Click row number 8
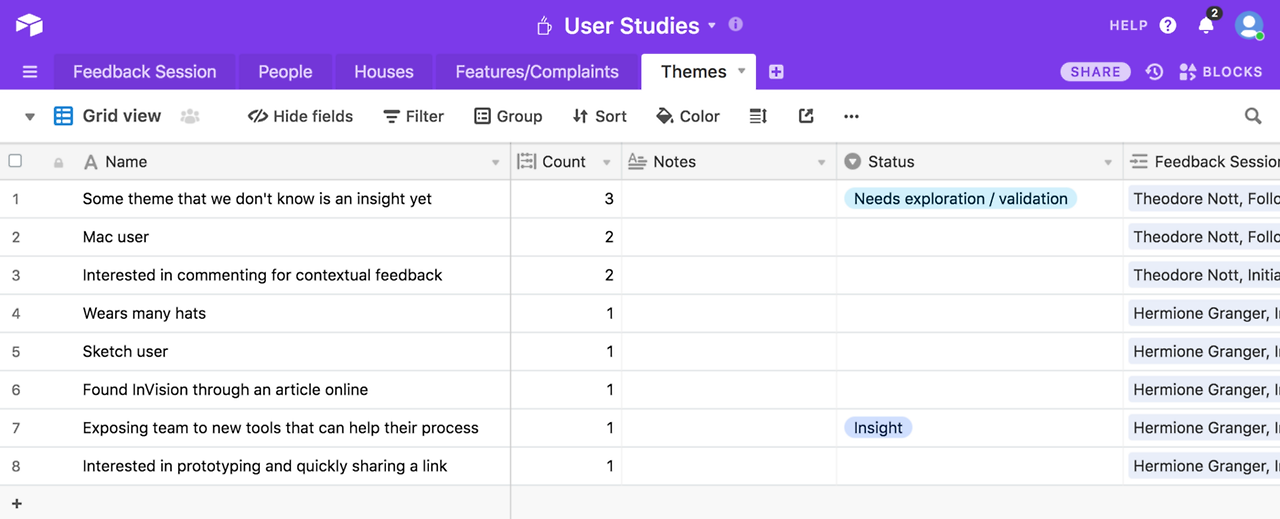The image size is (1280, 519). tap(16, 466)
